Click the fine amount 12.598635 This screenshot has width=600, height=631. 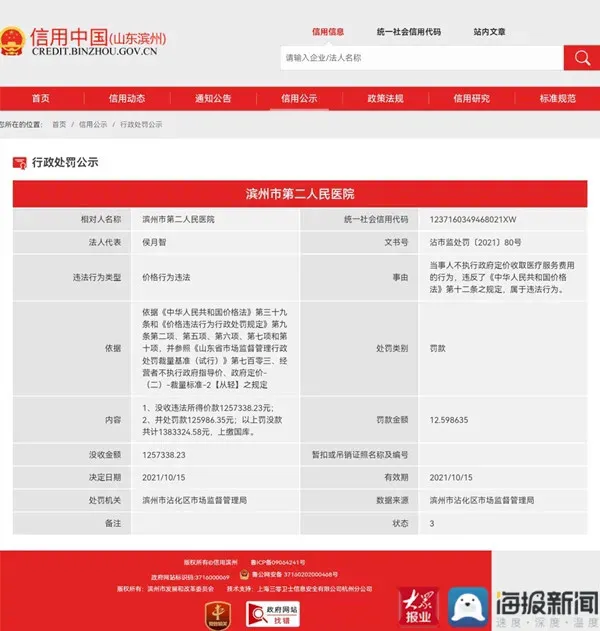[449, 420]
